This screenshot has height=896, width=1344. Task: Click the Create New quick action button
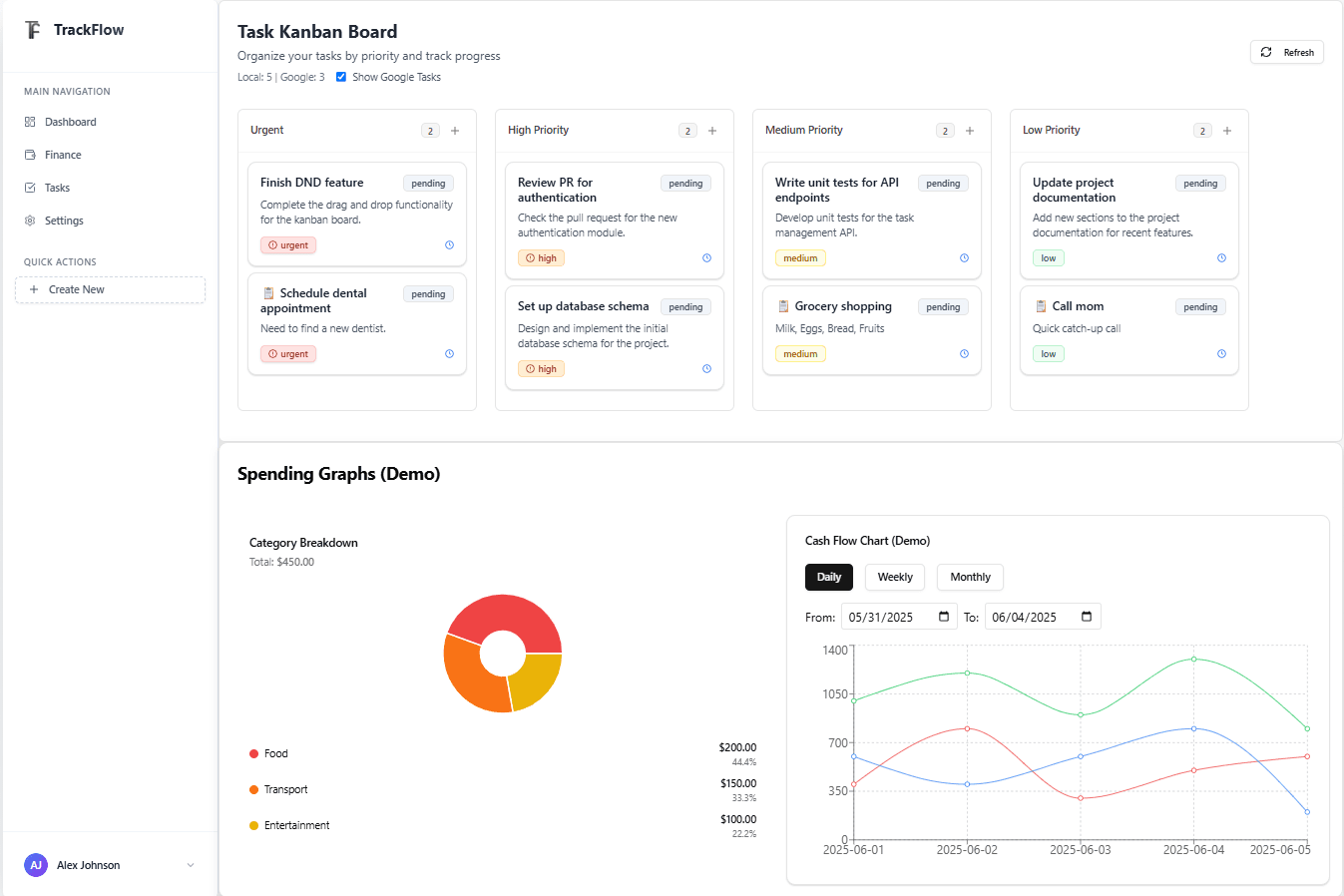(x=110, y=289)
